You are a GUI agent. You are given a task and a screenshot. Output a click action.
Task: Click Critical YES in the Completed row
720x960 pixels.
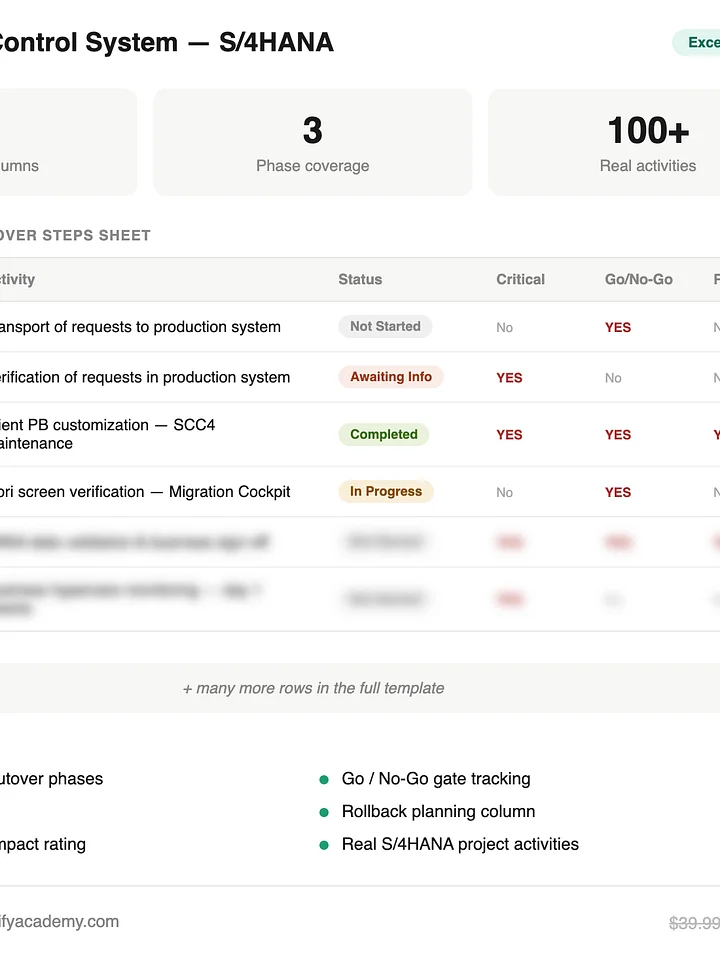[509, 435]
